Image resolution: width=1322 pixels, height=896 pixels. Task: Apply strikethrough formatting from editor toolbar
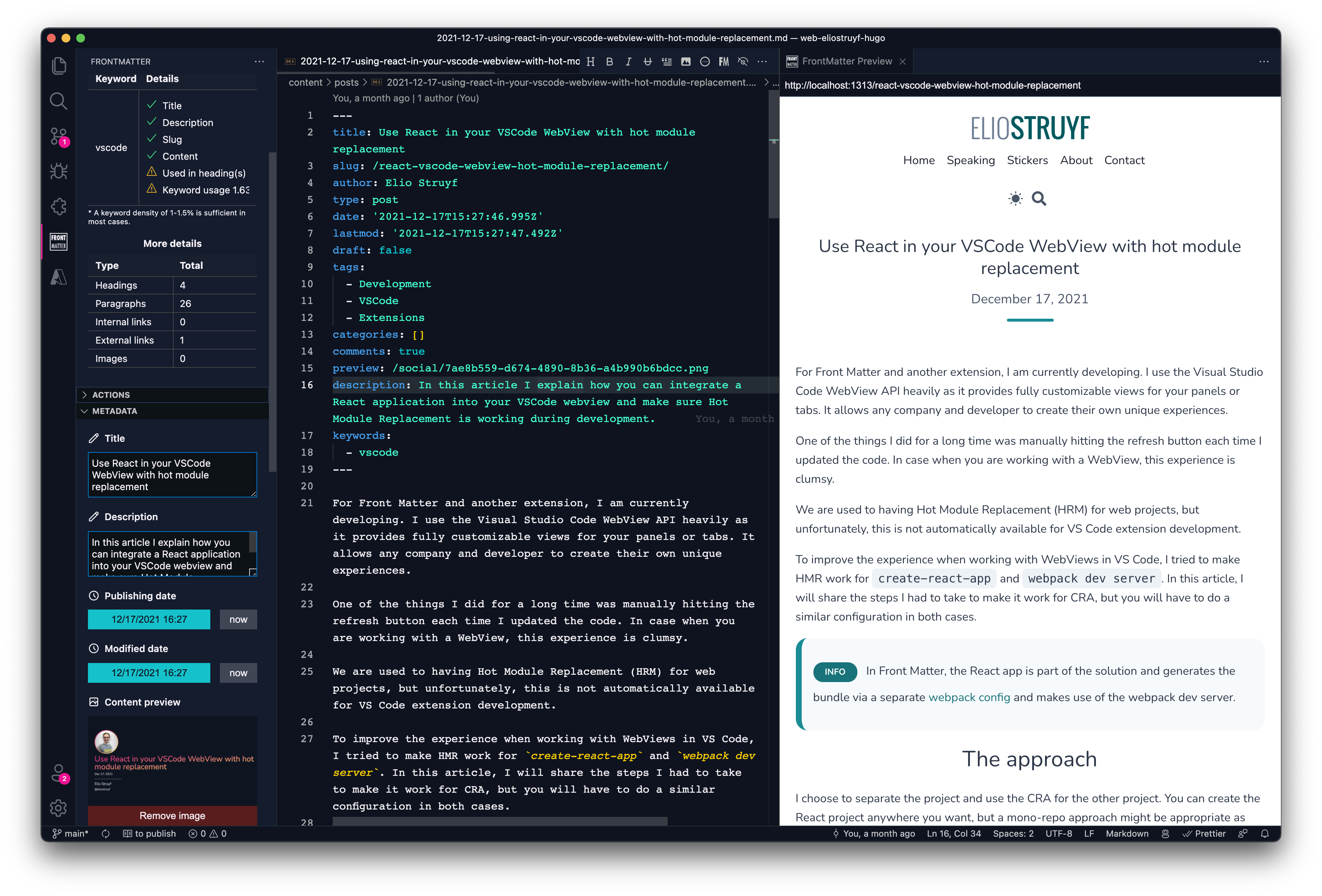tap(647, 62)
